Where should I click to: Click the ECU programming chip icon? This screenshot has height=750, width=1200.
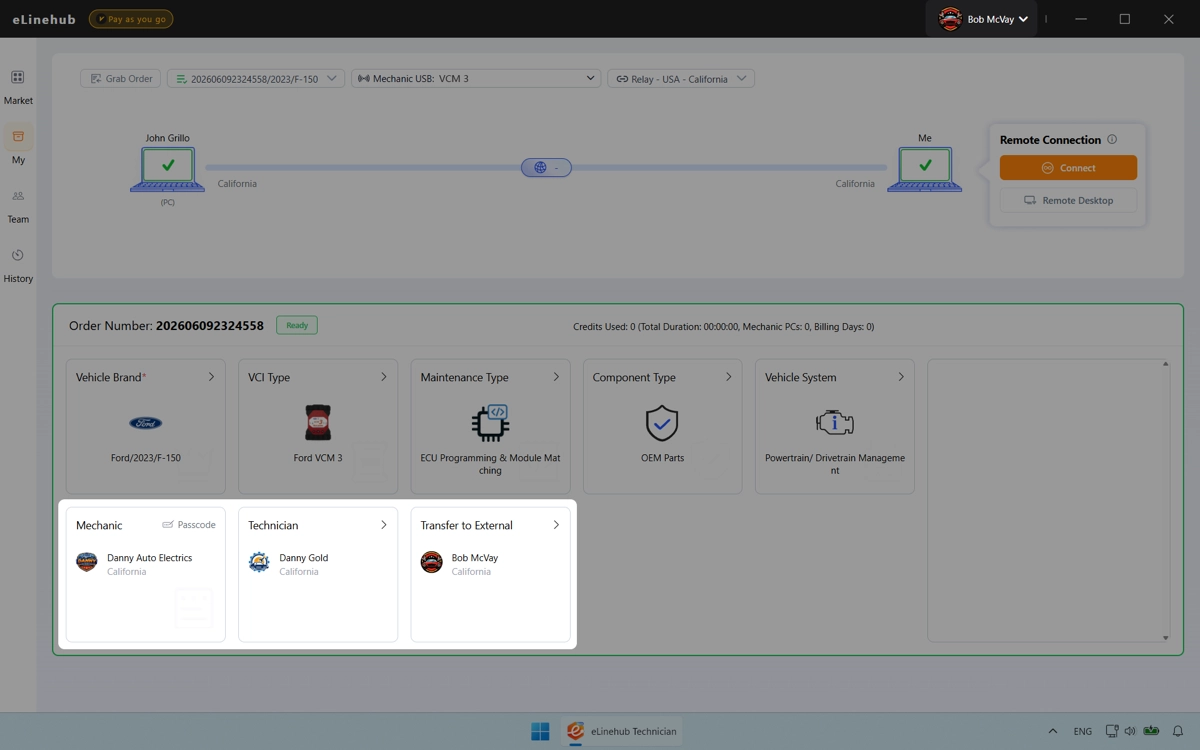click(490, 423)
